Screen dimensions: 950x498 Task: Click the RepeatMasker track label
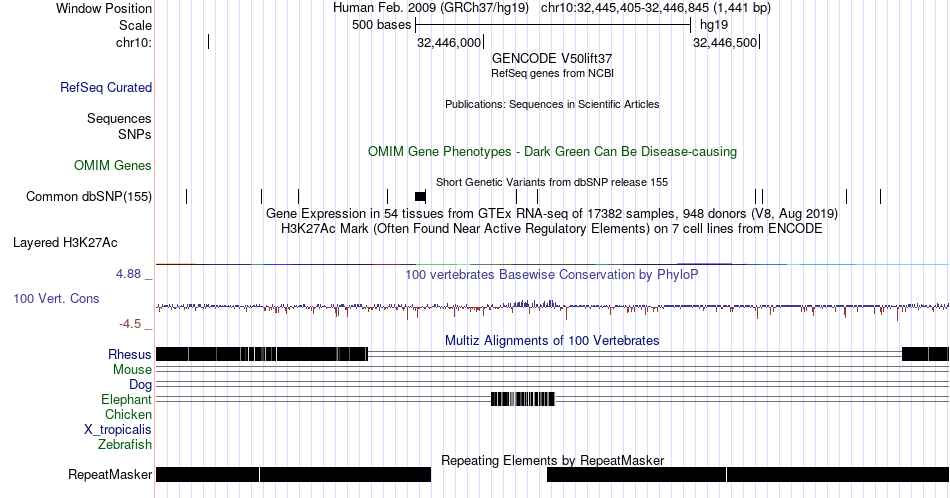click(x=110, y=474)
